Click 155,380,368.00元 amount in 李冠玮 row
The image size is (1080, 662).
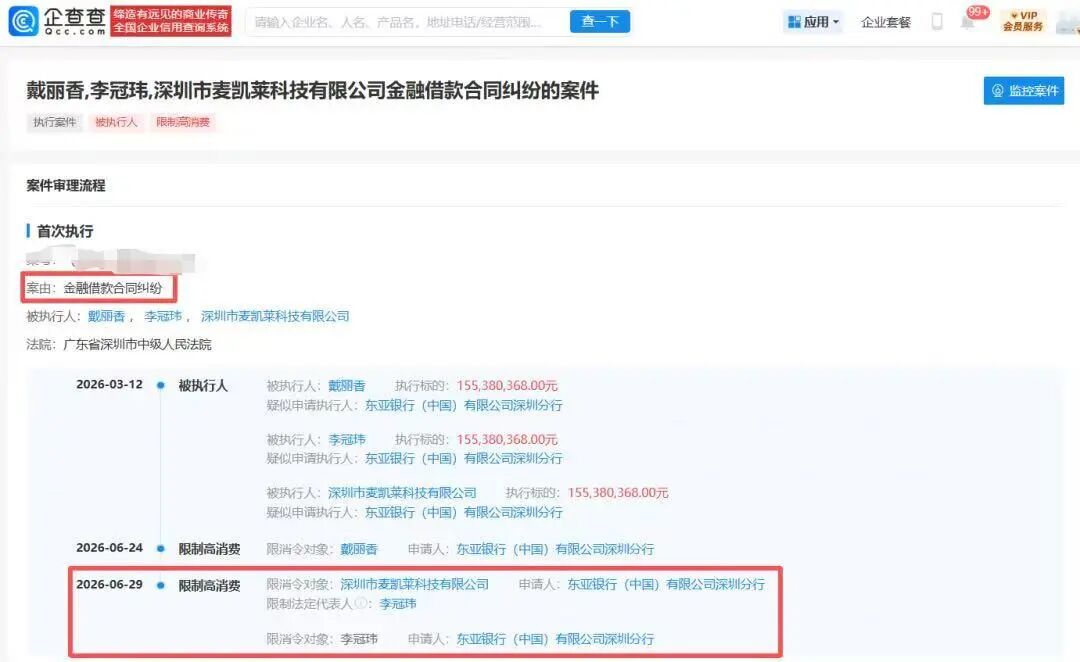[x=507, y=439]
